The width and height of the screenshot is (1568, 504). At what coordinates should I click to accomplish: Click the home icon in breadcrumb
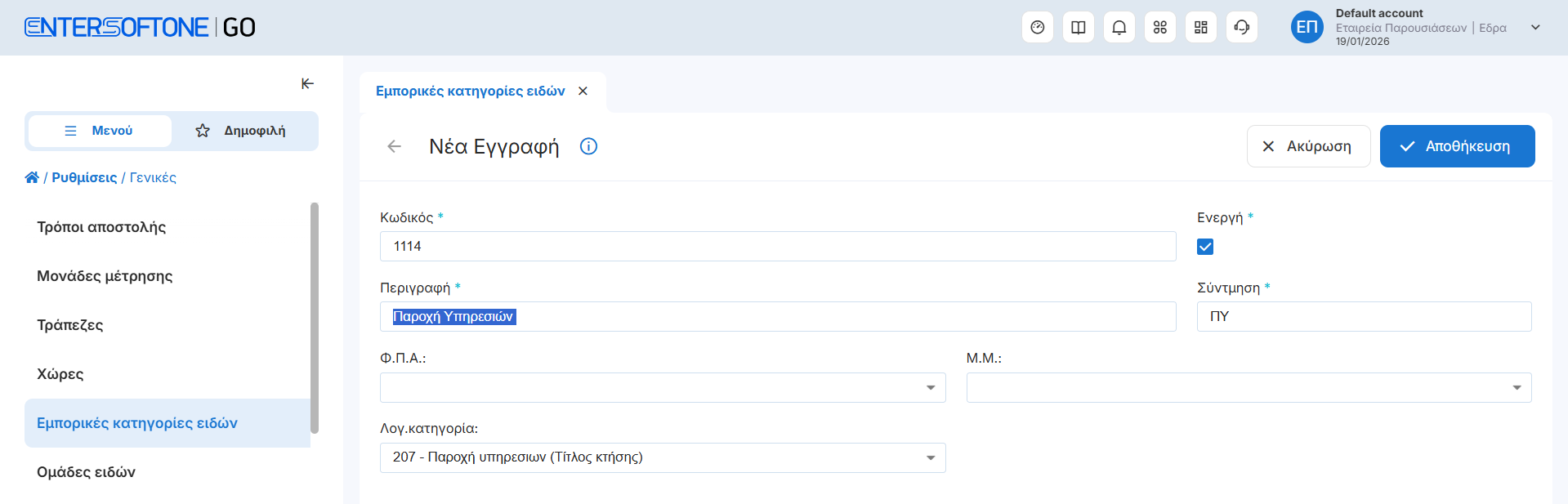click(x=32, y=177)
